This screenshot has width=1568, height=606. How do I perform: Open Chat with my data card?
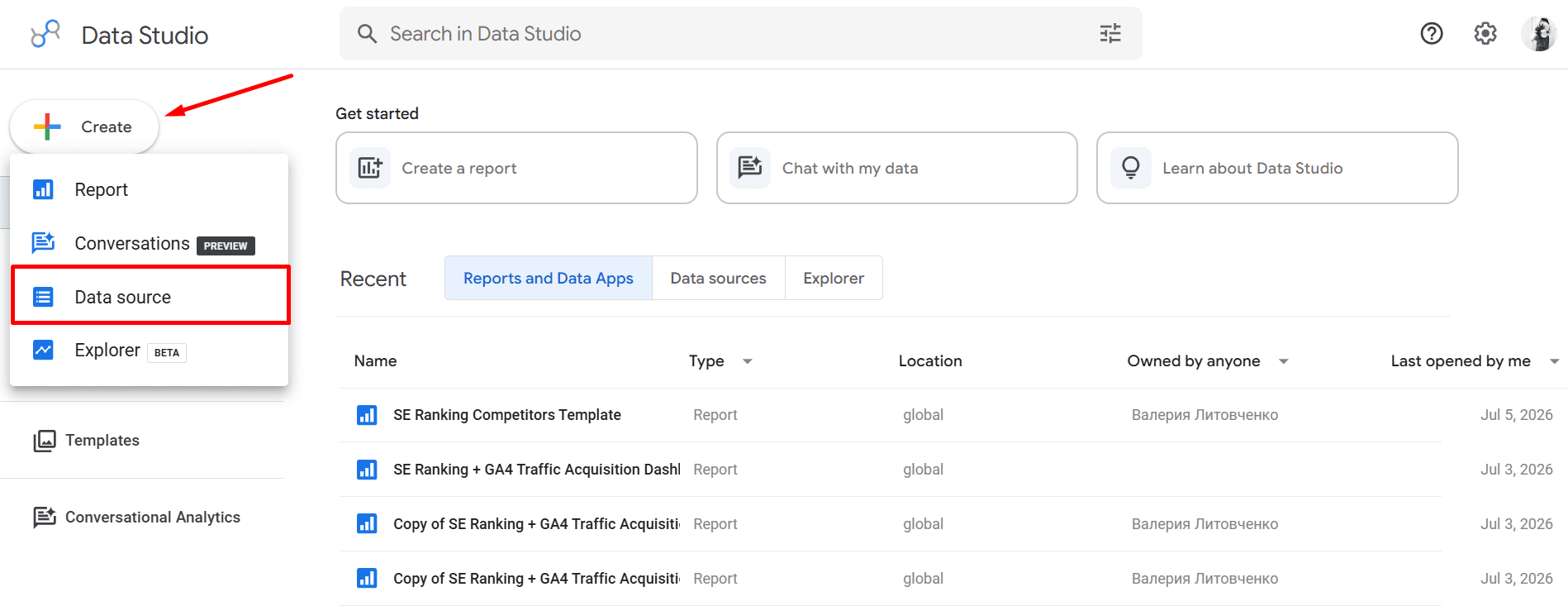click(897, 168)
